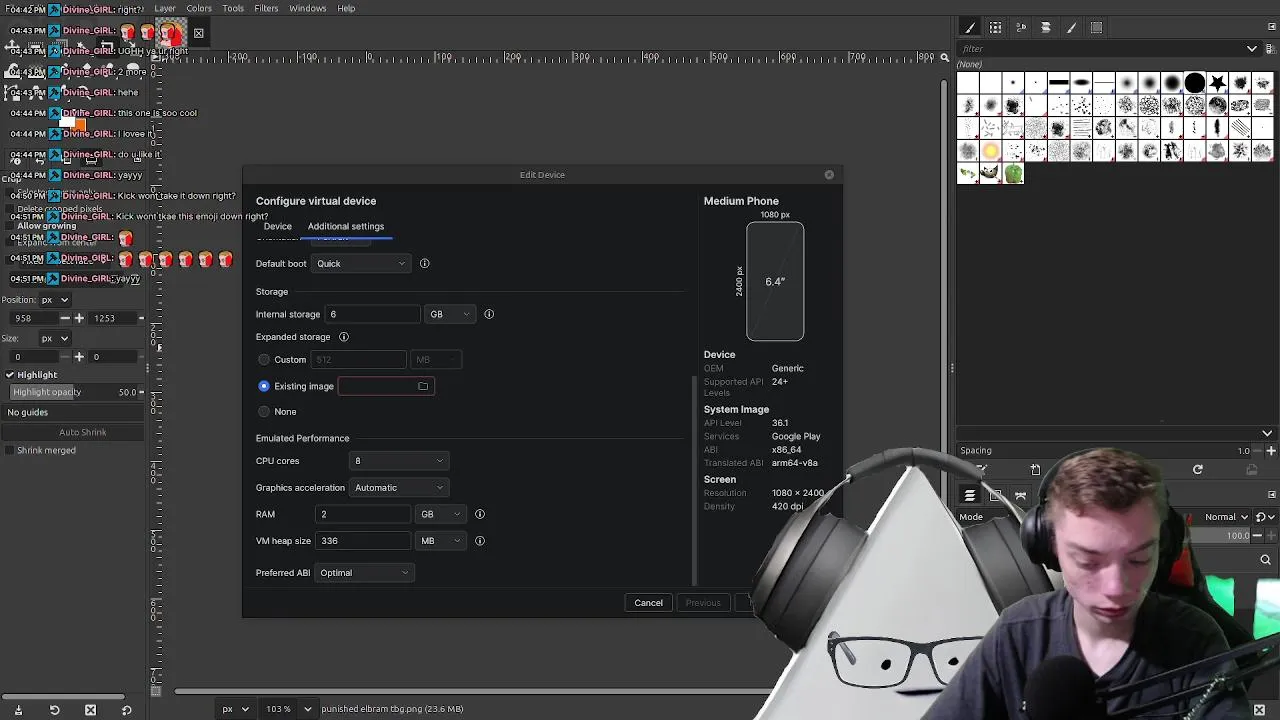
Task: Open Position unit px dropdown
Action: pyautogui.click(x=54, y=300)
